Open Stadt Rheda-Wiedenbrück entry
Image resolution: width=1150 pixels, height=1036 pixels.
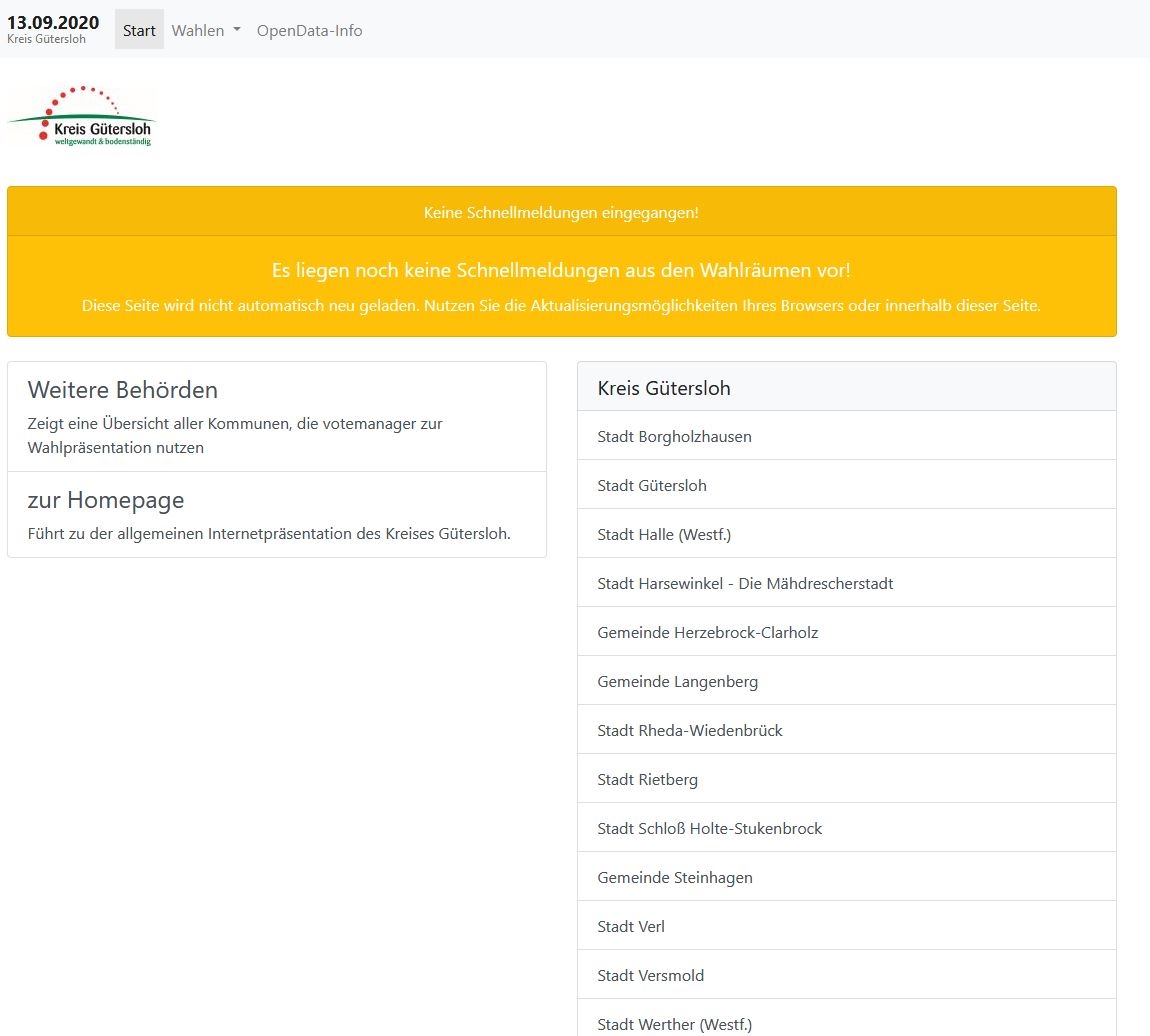(690, 730)
